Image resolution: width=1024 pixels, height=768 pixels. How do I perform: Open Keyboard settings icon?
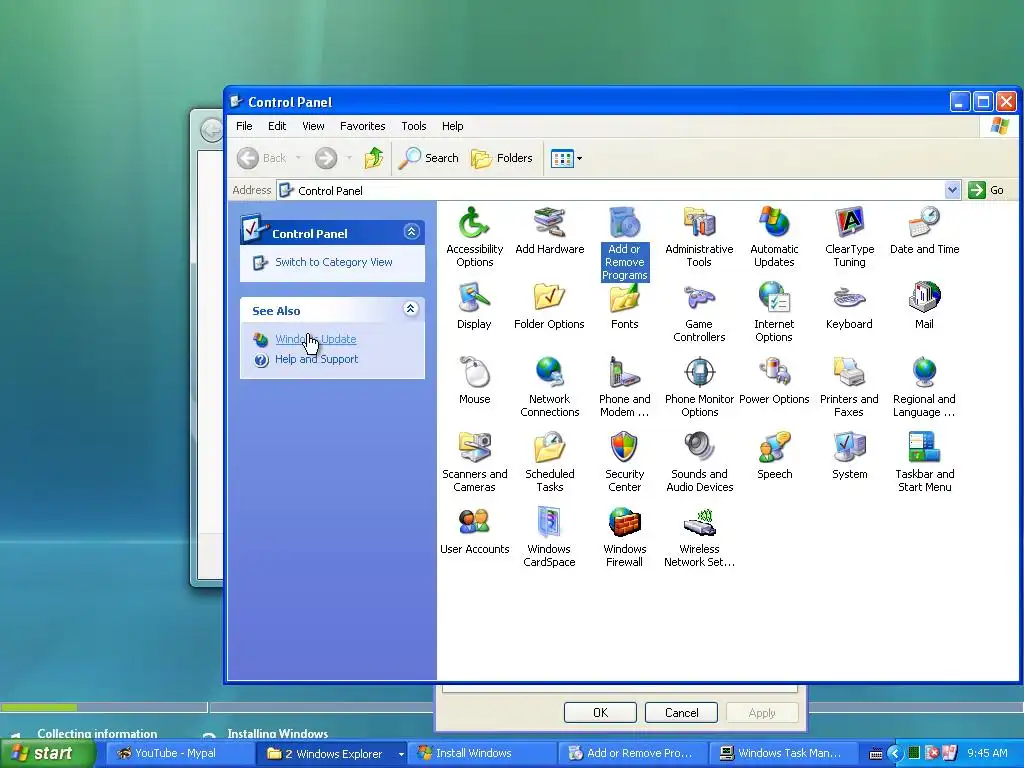pyautogui.click(x=849, y=305)
